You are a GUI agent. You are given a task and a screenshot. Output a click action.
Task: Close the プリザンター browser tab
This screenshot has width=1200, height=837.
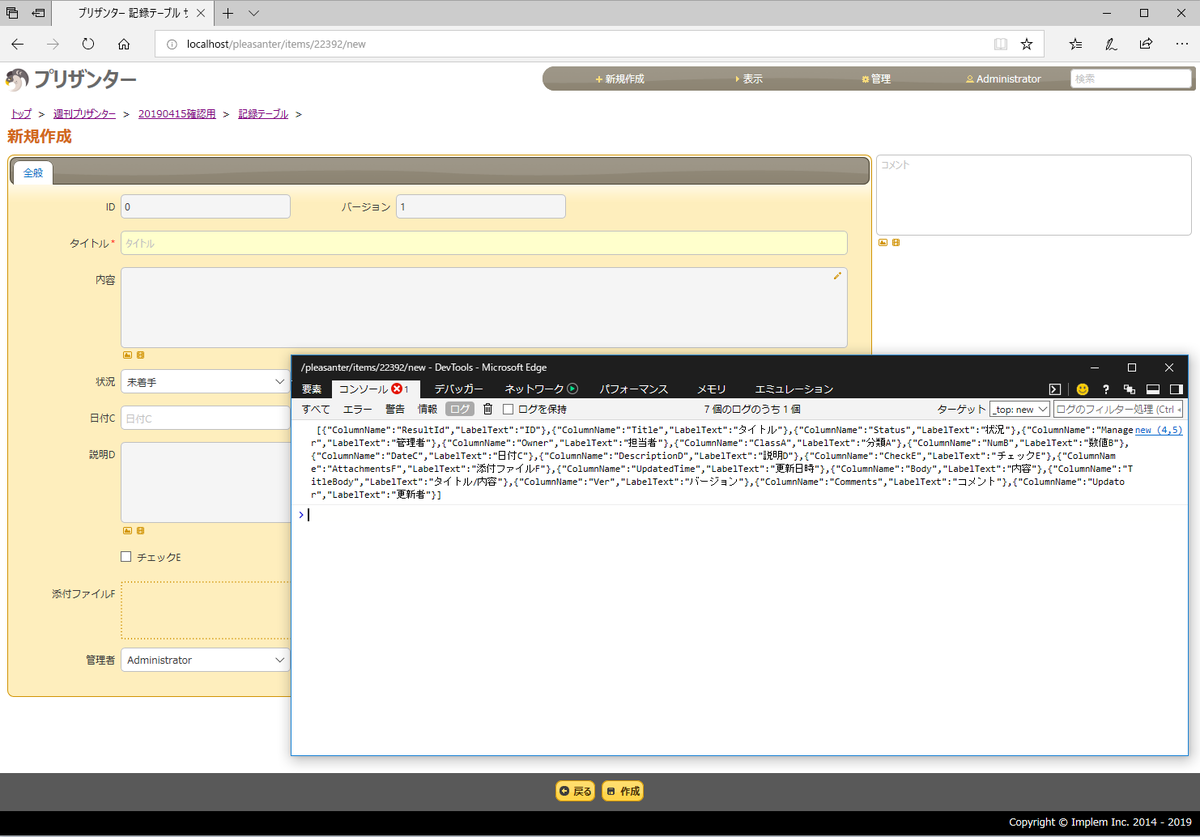200,14
